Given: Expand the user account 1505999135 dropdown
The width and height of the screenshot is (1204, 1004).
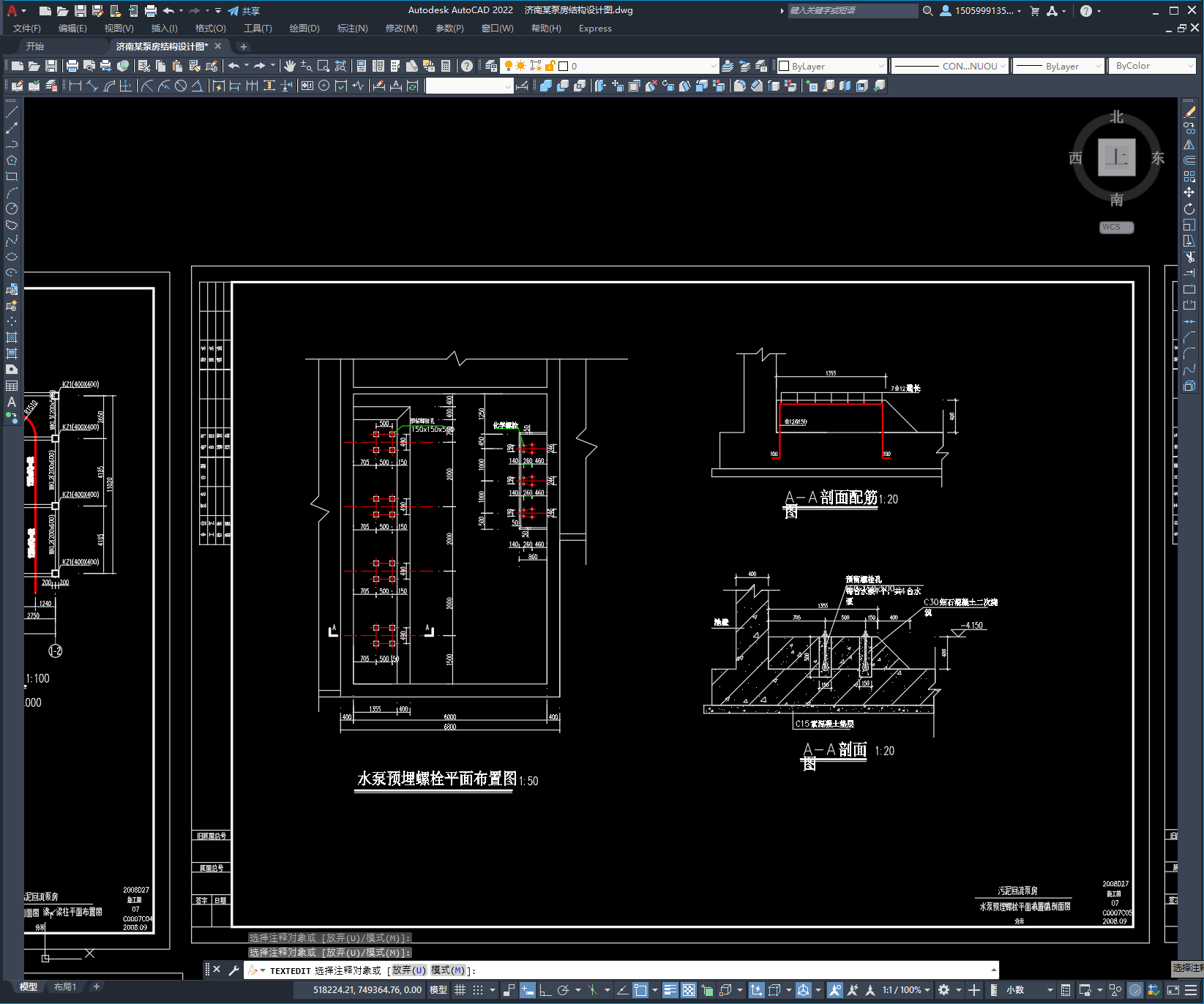Looking at the screenshot, I should click(x=981, y=11).
